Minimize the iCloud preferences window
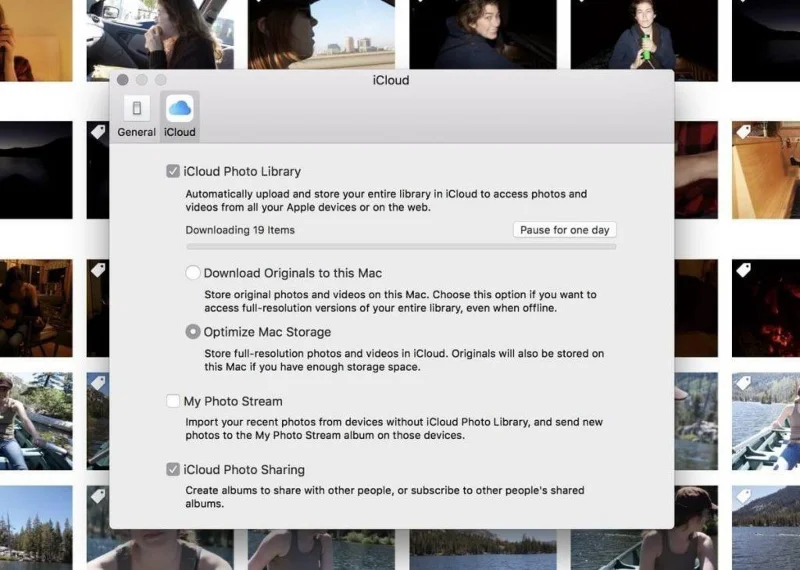Image resolution: width=800 pixels, height=570 pixels. point(142,80)
